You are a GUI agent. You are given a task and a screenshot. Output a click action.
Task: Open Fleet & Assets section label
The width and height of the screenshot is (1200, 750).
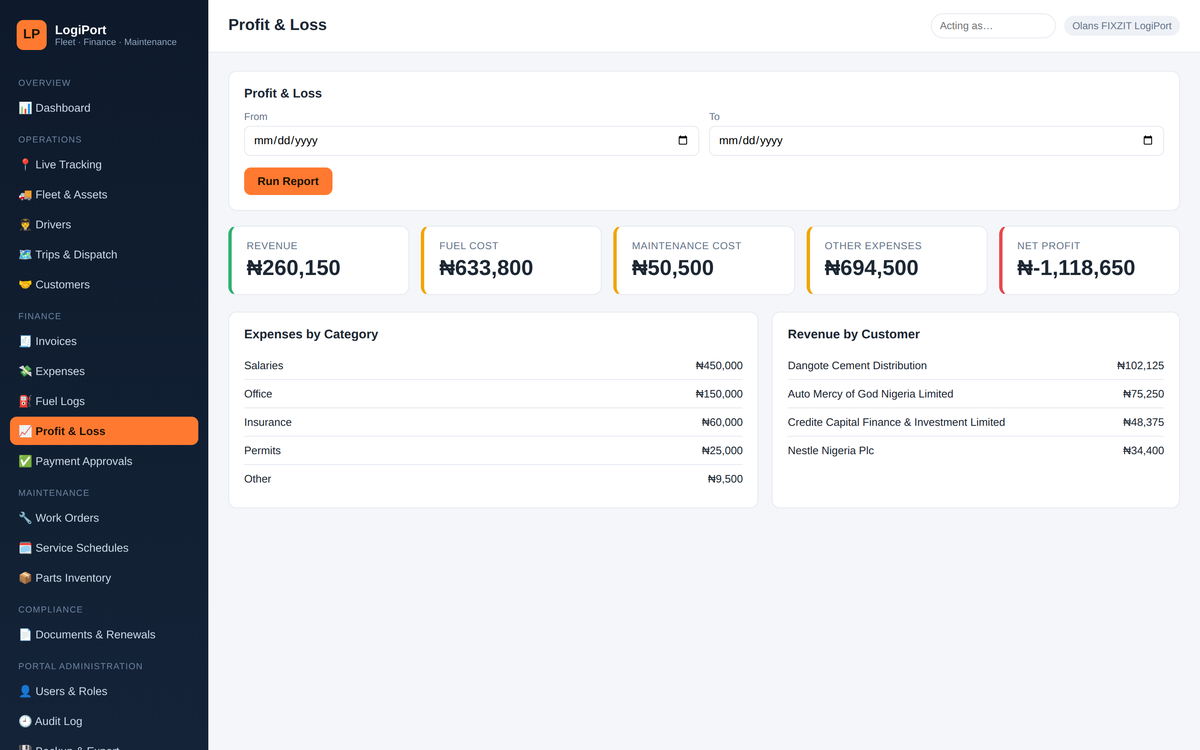pos(71,195)
